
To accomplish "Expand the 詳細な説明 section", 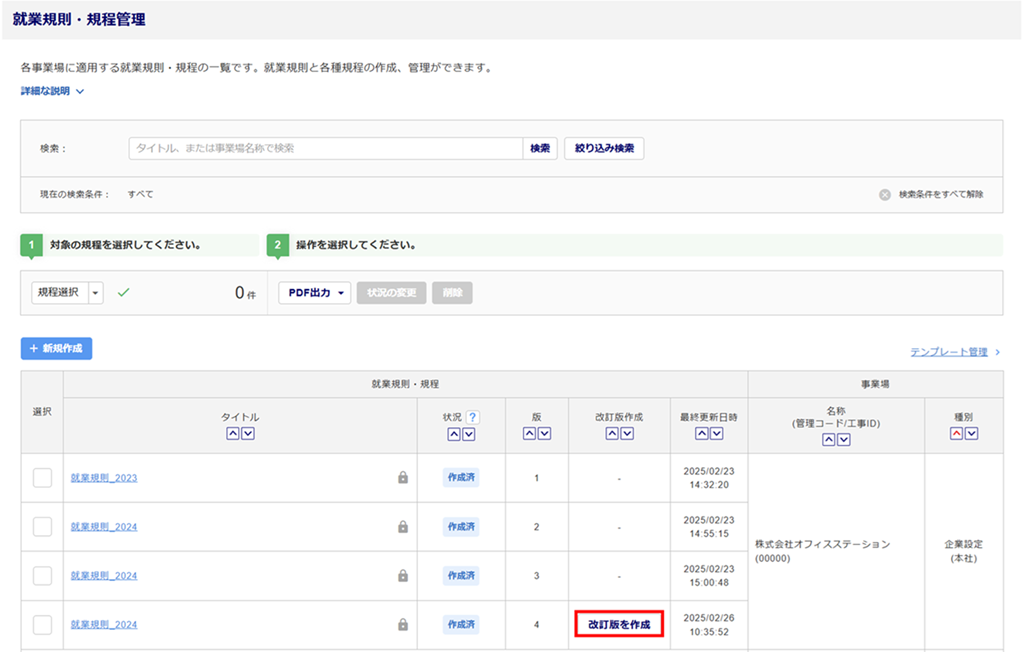I will [52, 91].
